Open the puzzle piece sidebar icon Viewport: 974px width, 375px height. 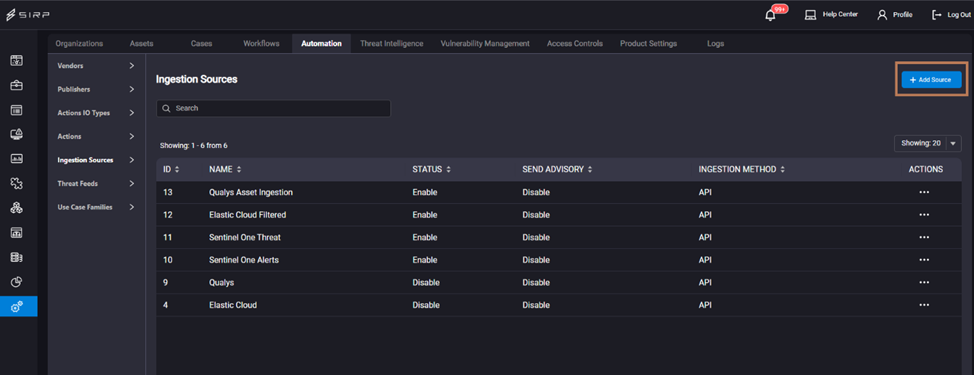(x=17, y=183)
